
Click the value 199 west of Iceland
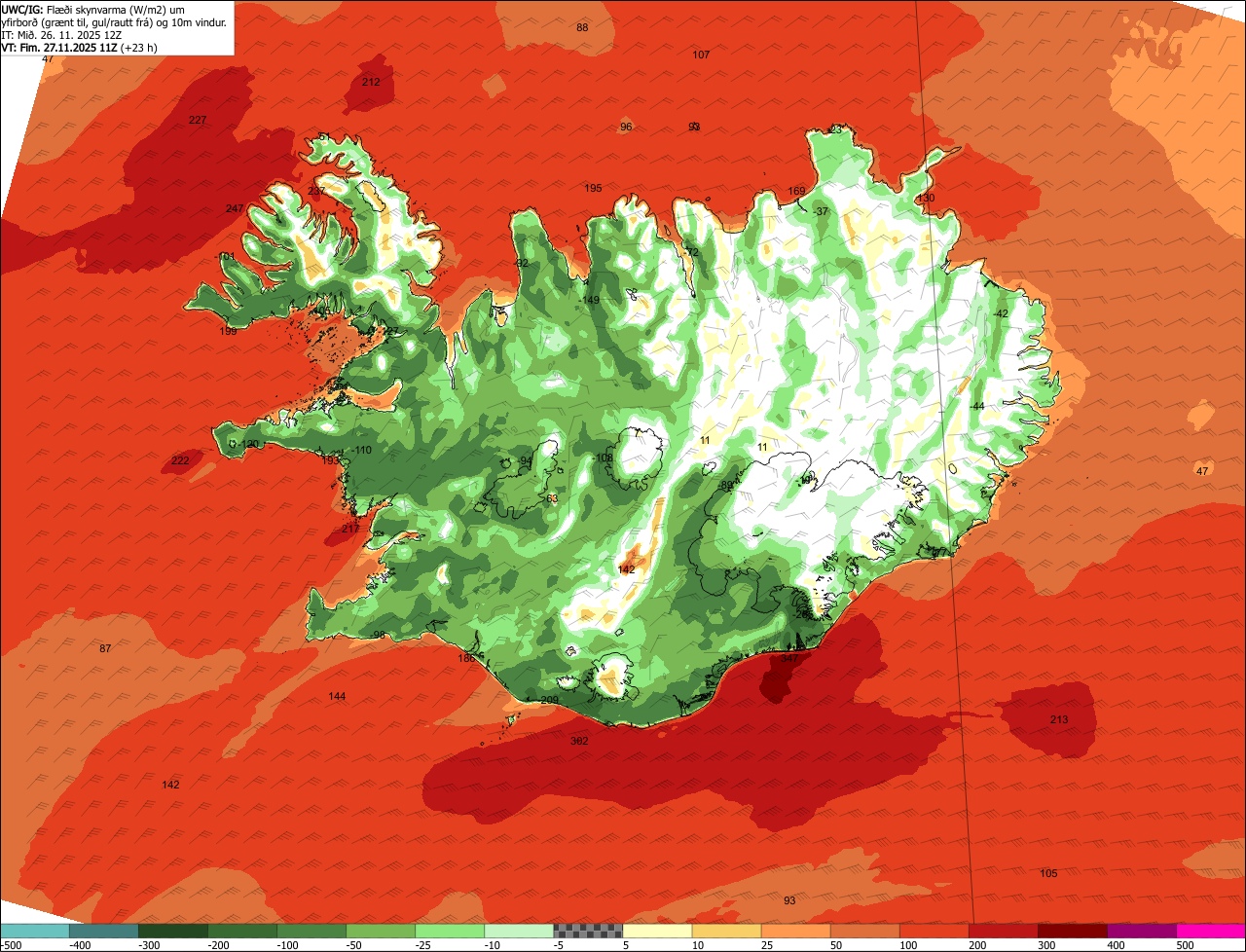point(228,332)
